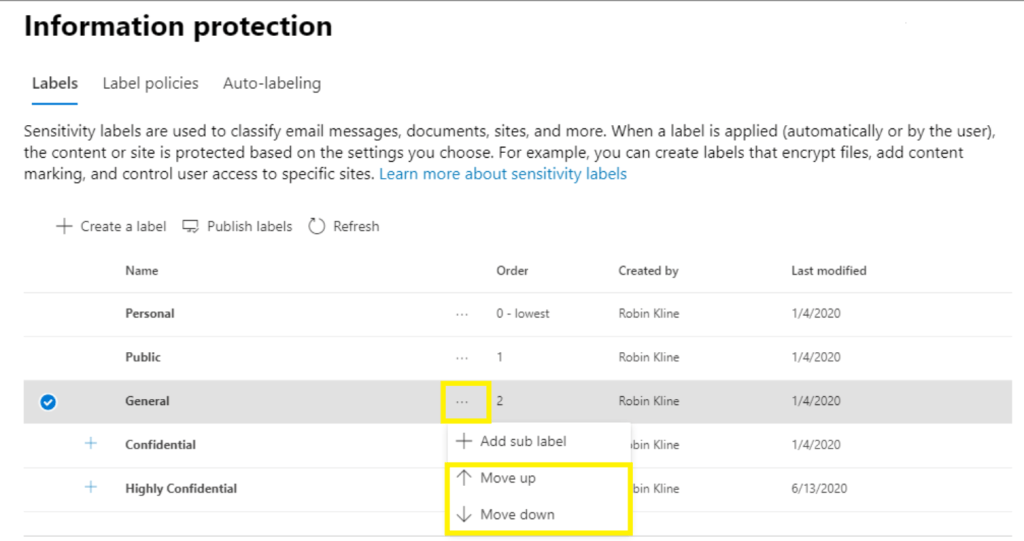Click the 1/4/2020 date in General row
This screenshot has height=541, width=1024.
[x=816, y=401]
